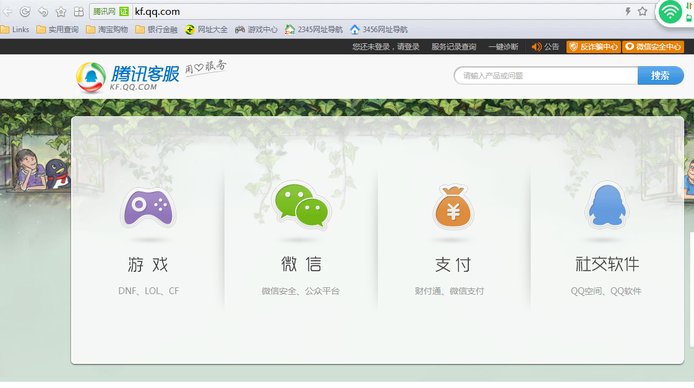
Task: Click the green WeChat bubbles icon
Action: pos(301,205)
